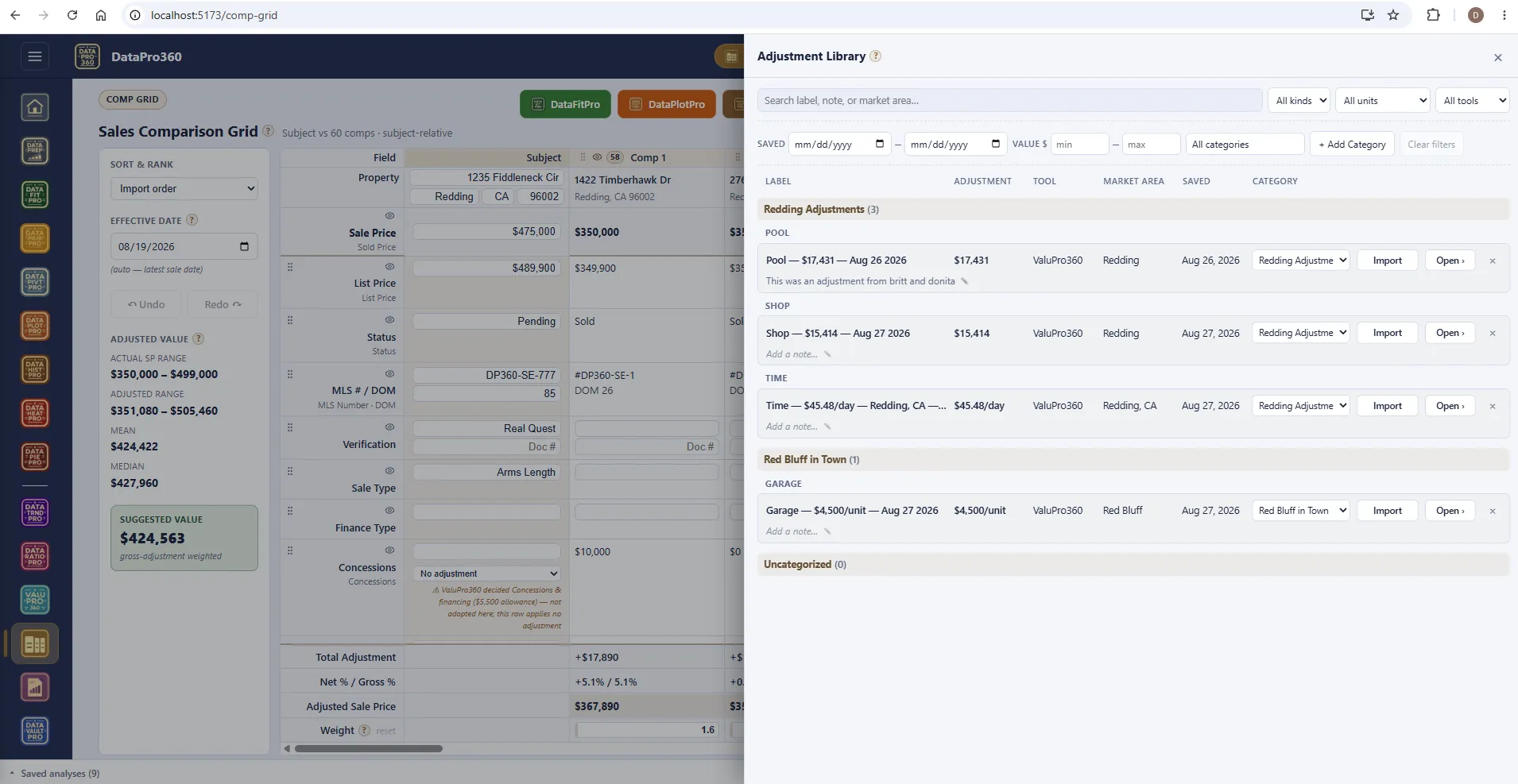
Task: Click help icon next to Adjusted Value
Action: pos(199,338)
